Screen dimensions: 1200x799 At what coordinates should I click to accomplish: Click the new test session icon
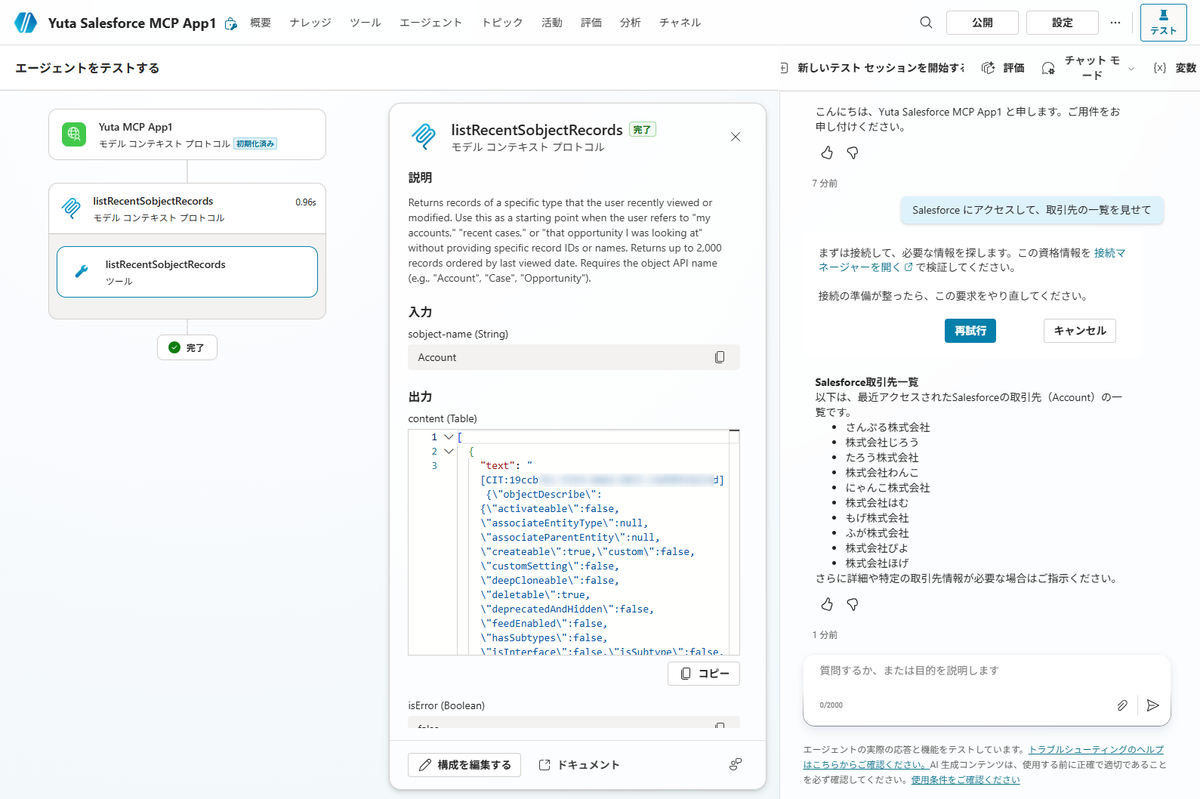click(x=784, y=68)
